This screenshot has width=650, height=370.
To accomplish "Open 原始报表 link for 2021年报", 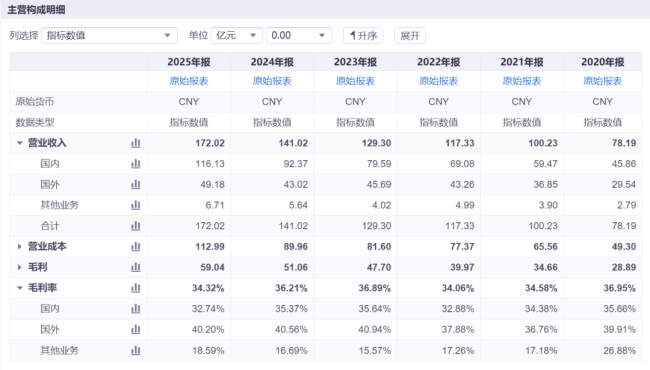I will pos(522,81).
